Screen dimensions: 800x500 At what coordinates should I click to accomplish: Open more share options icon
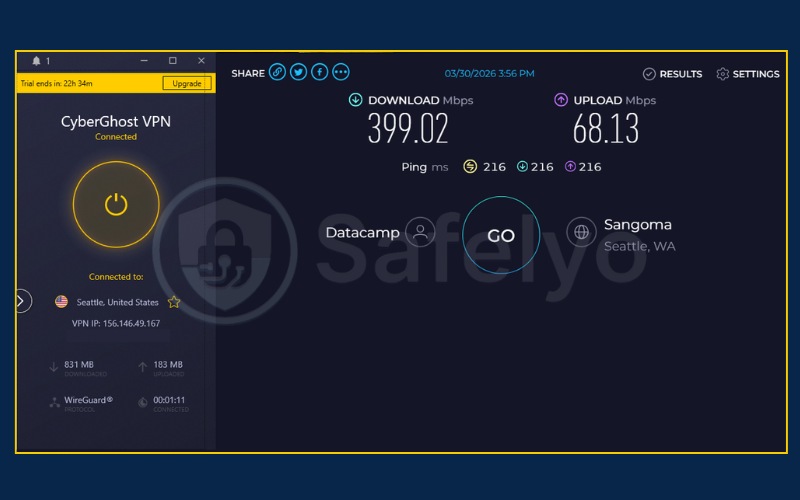pos(341,72)
